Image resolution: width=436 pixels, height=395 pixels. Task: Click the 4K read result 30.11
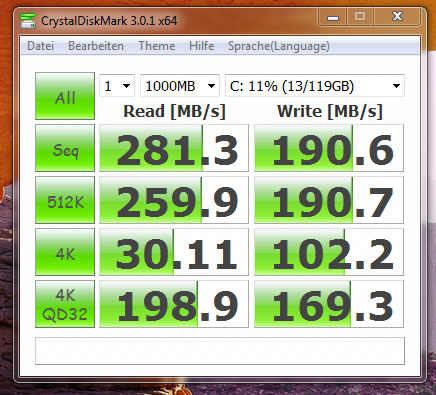174,252
